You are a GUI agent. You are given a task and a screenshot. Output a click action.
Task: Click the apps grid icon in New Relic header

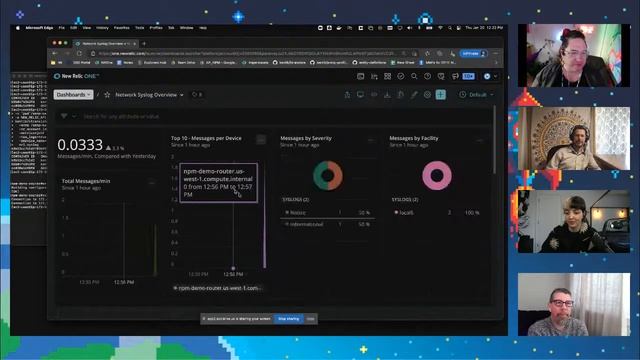tap(387, 76)
